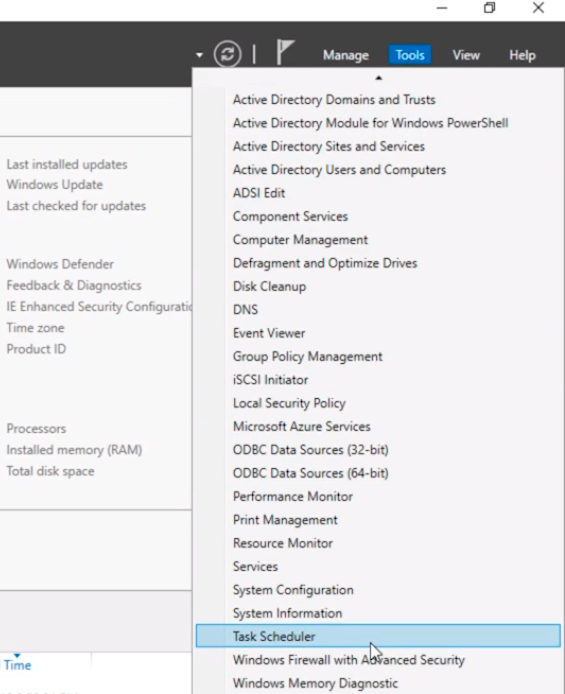This screenshot has height=694, width=565.
Task: Click the Last installed updates label
Action: tap(67, 165)
